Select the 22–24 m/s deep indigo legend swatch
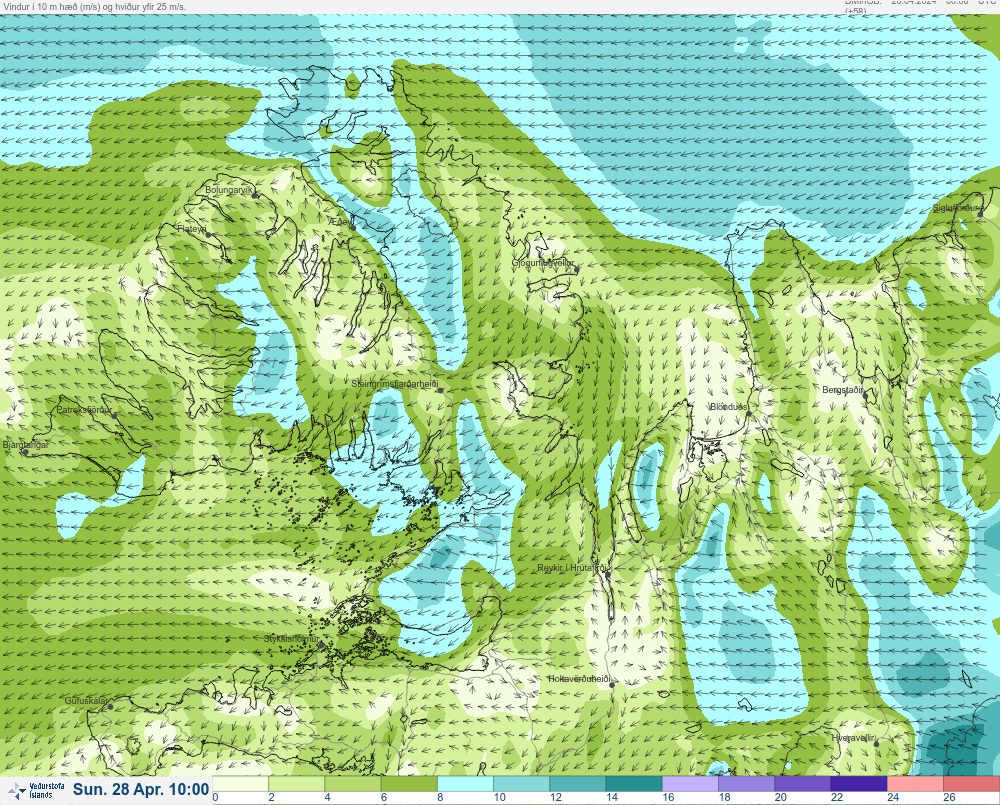The image size is (1000, 805). click(858, 783)
